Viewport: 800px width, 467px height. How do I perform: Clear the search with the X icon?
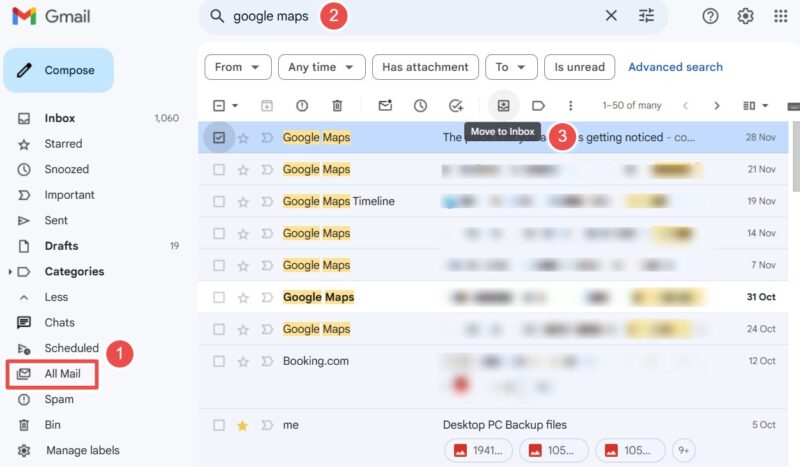coord(611,16)
